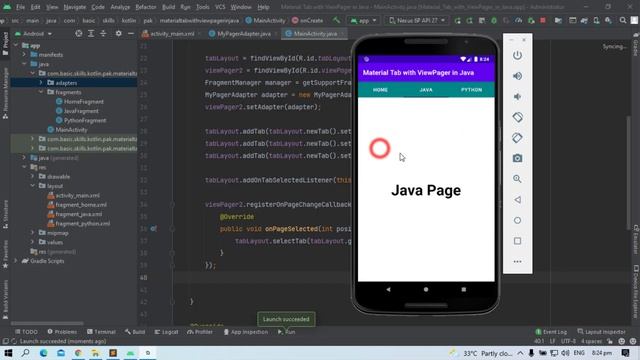Power off the emulator with the power icon
Viewport: 640px width, 360px height.
point(517,55)
